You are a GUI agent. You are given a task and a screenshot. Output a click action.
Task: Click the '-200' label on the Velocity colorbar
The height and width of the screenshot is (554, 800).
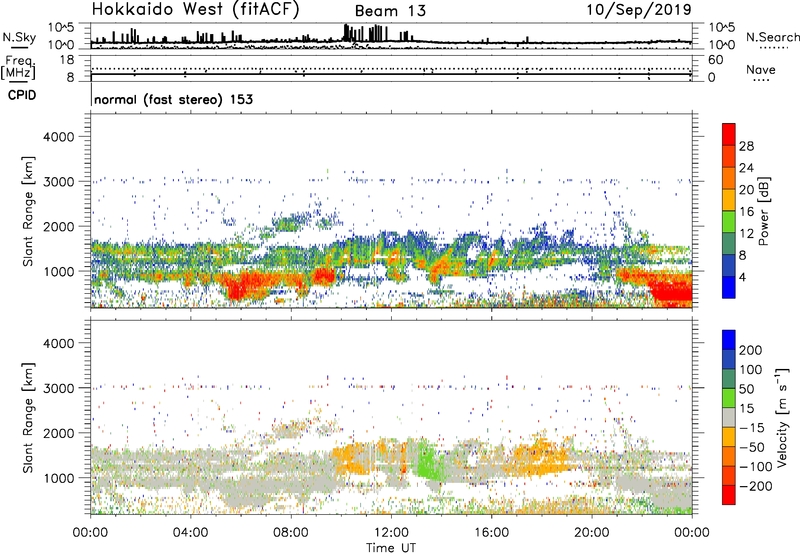click(x=755, y=486)
